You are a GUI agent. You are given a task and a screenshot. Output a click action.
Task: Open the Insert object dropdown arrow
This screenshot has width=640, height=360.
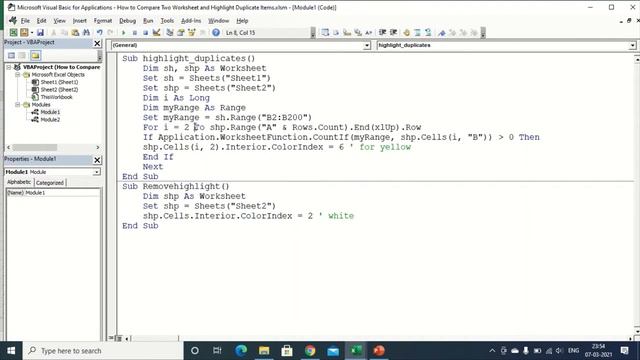[31, 33]
